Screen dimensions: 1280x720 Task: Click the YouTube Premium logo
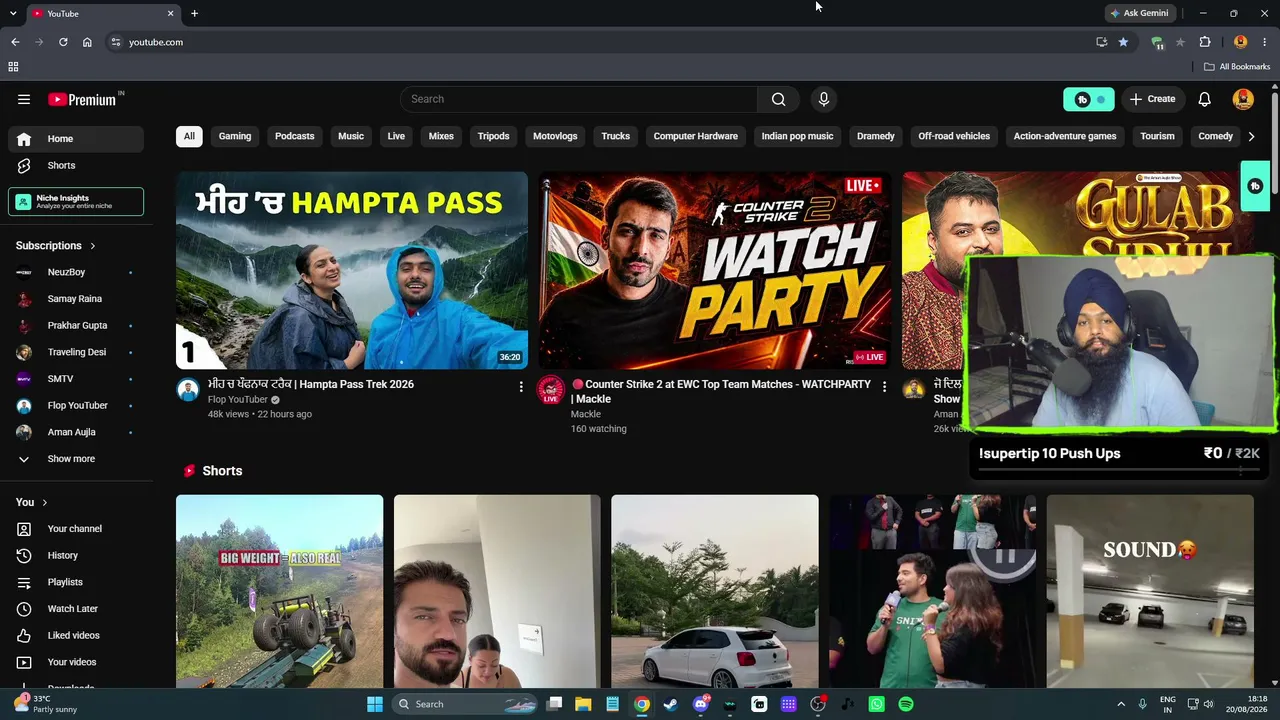click(84, 99)
